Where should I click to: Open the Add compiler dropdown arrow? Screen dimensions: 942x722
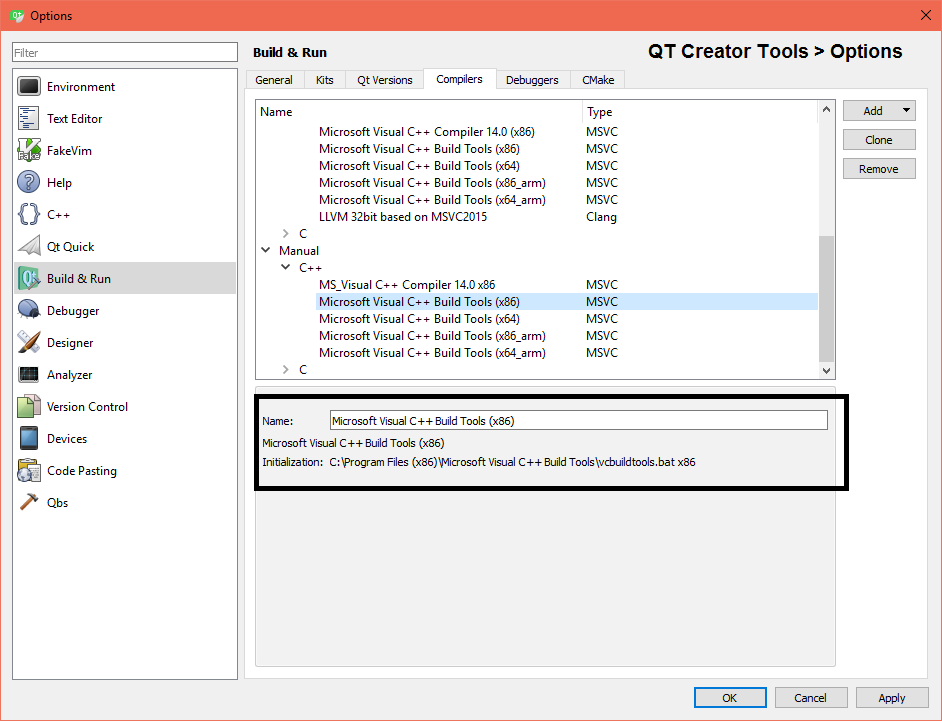pos(906,111)
